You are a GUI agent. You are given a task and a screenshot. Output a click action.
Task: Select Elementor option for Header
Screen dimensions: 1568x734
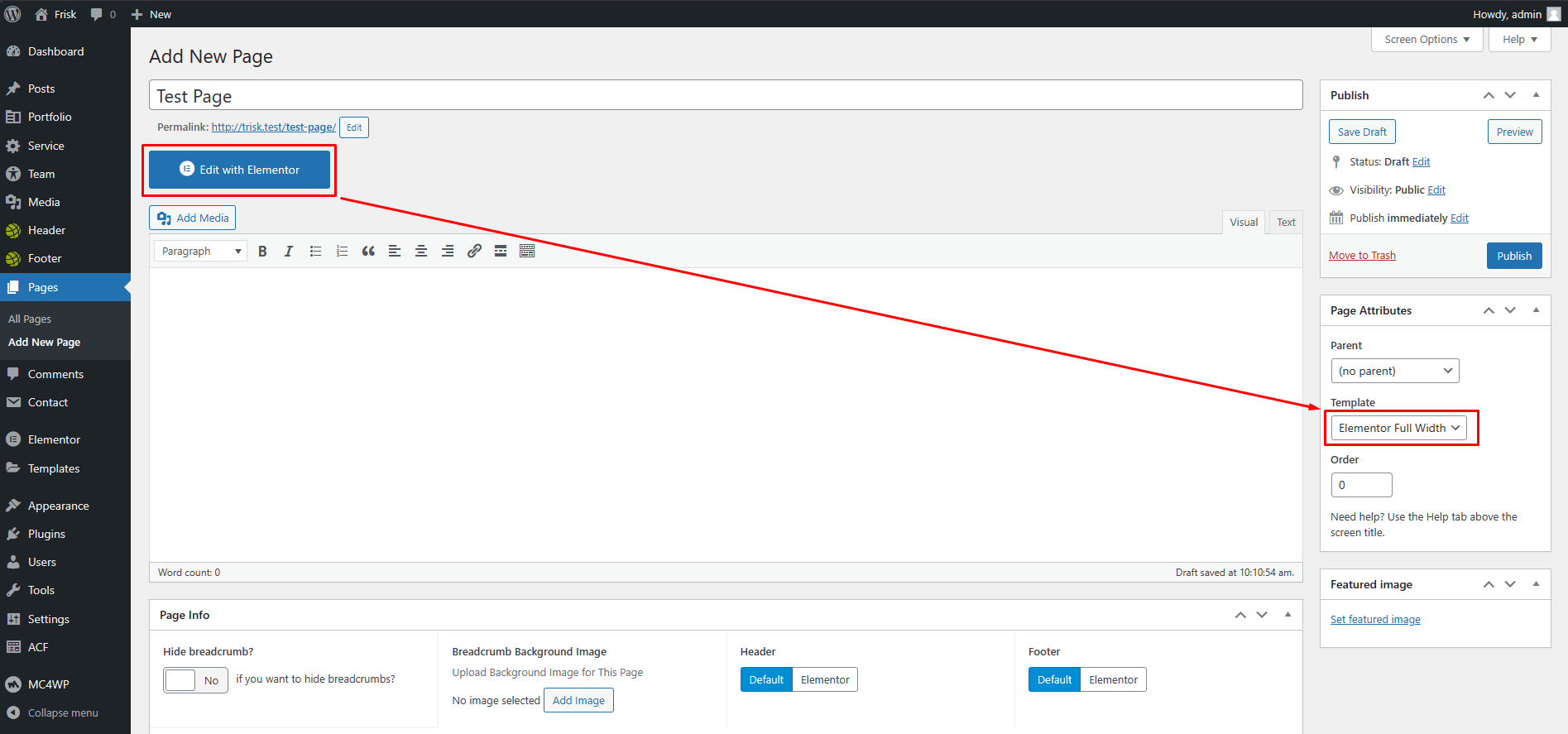[x=824, y=680]
